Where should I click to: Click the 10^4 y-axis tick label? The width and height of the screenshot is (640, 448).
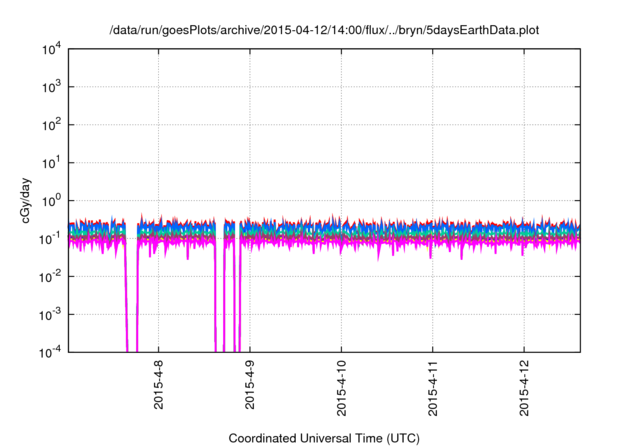click(52, 49)
